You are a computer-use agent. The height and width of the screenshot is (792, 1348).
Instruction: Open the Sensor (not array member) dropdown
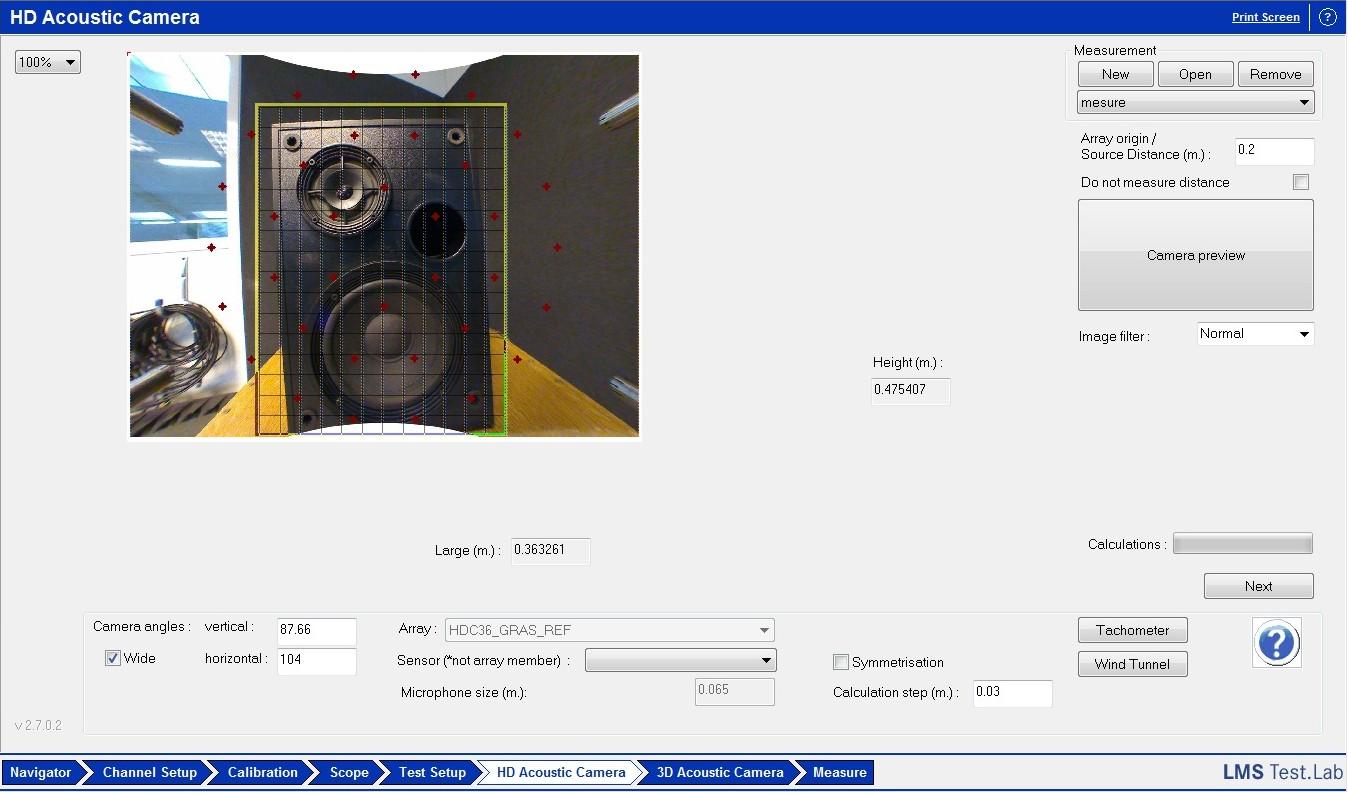point(681,660)
